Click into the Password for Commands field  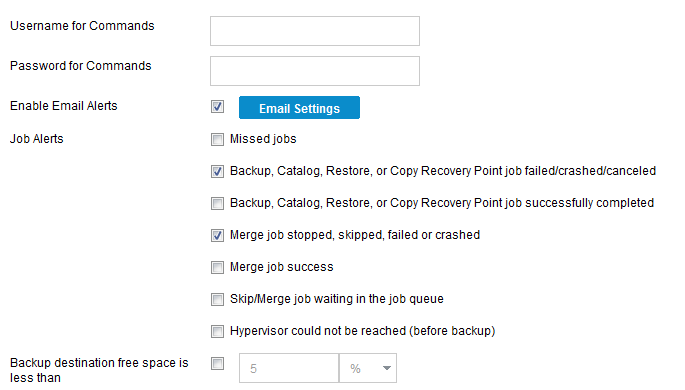coord(315,71)
